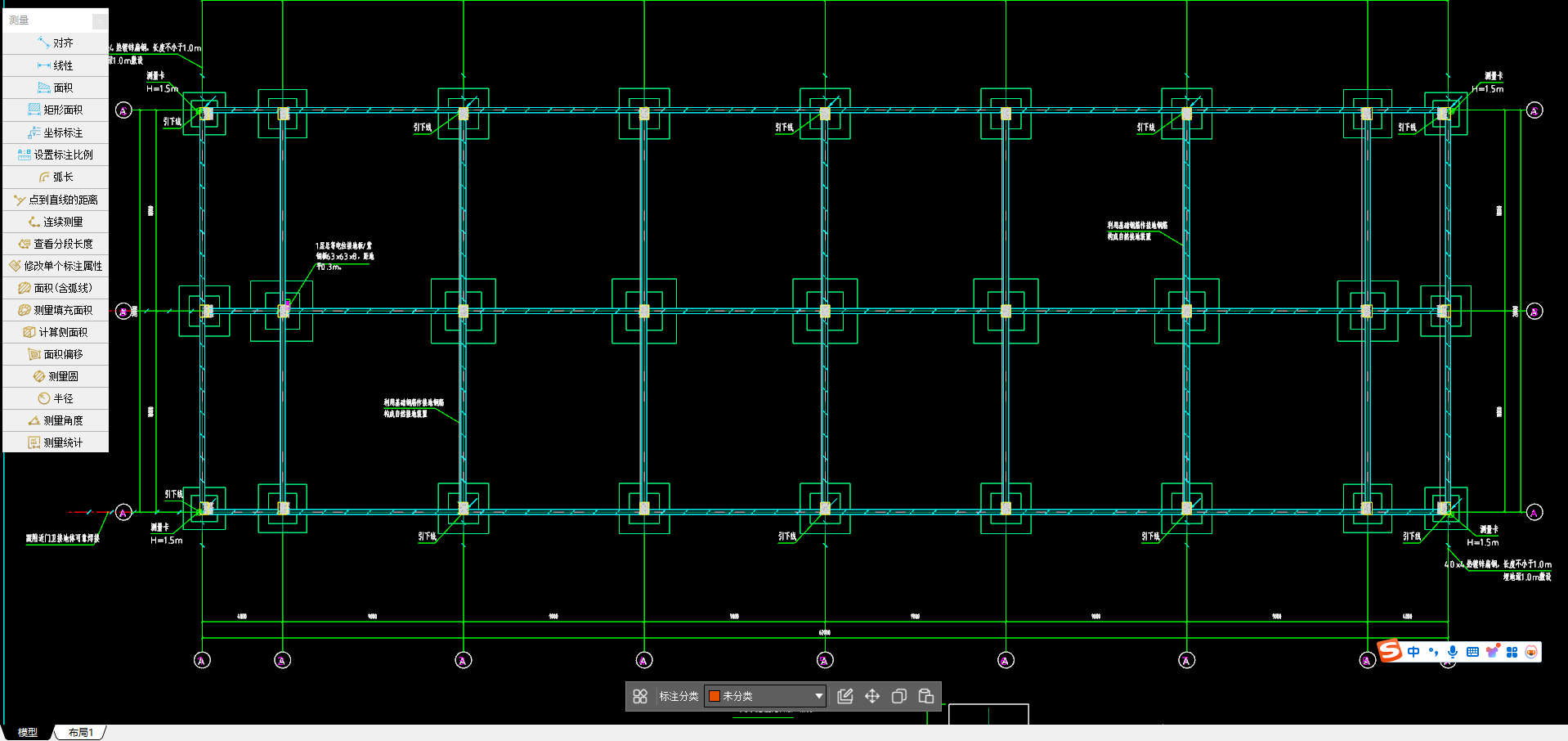Screen dimensions: 1568x741
Task: Select the 测量圆 measure circle tool
Action: tap(56, 376)
